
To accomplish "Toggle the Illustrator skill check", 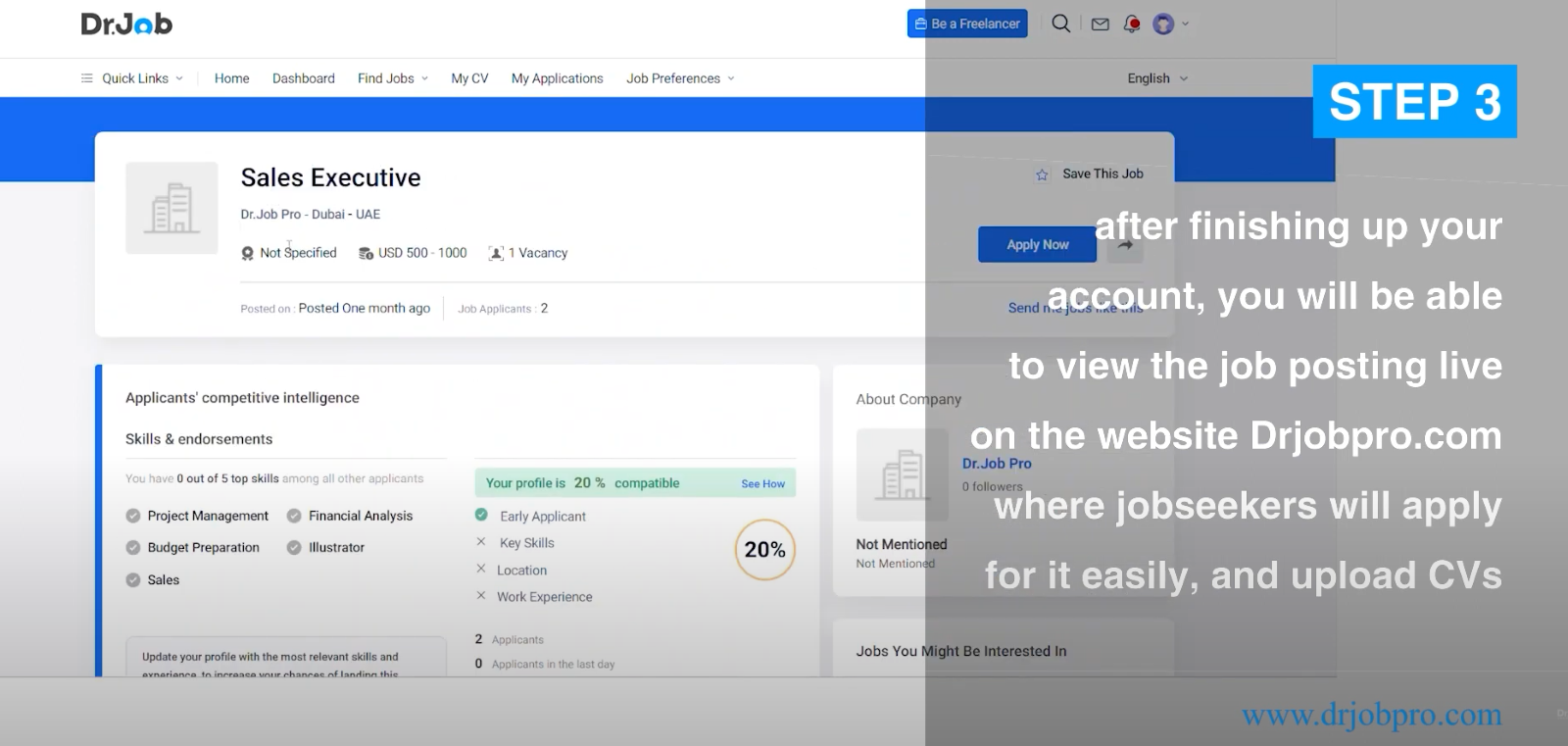I will [294, 548].
